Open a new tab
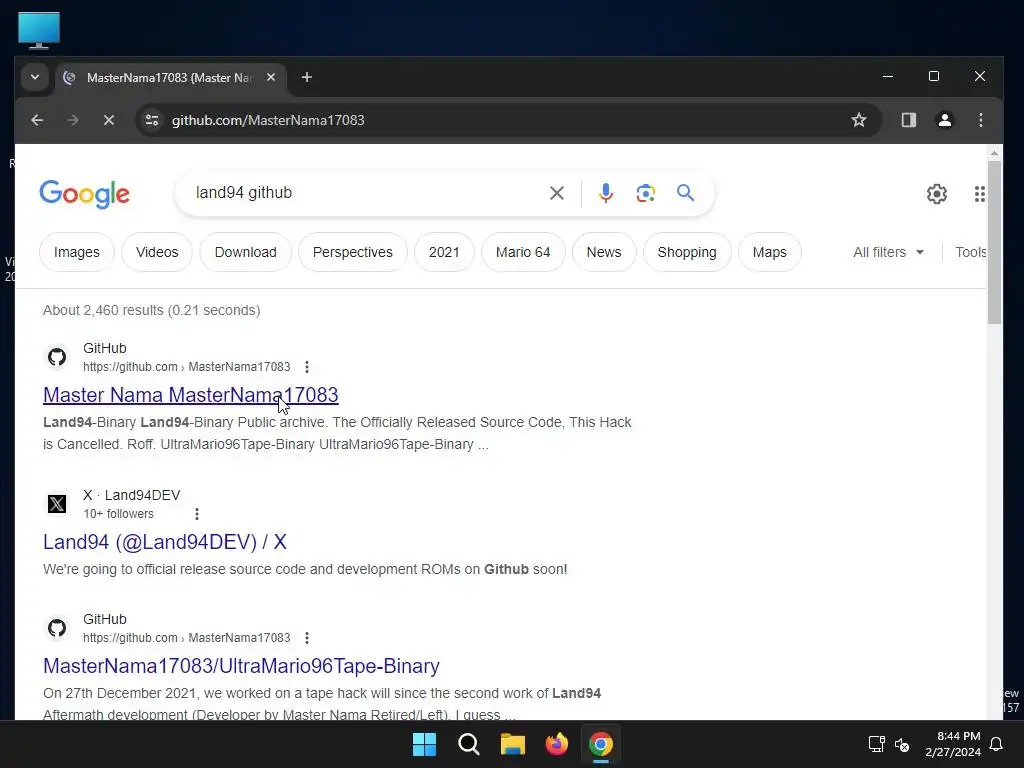The image size is (1024, 768). [x=306, y=78]
